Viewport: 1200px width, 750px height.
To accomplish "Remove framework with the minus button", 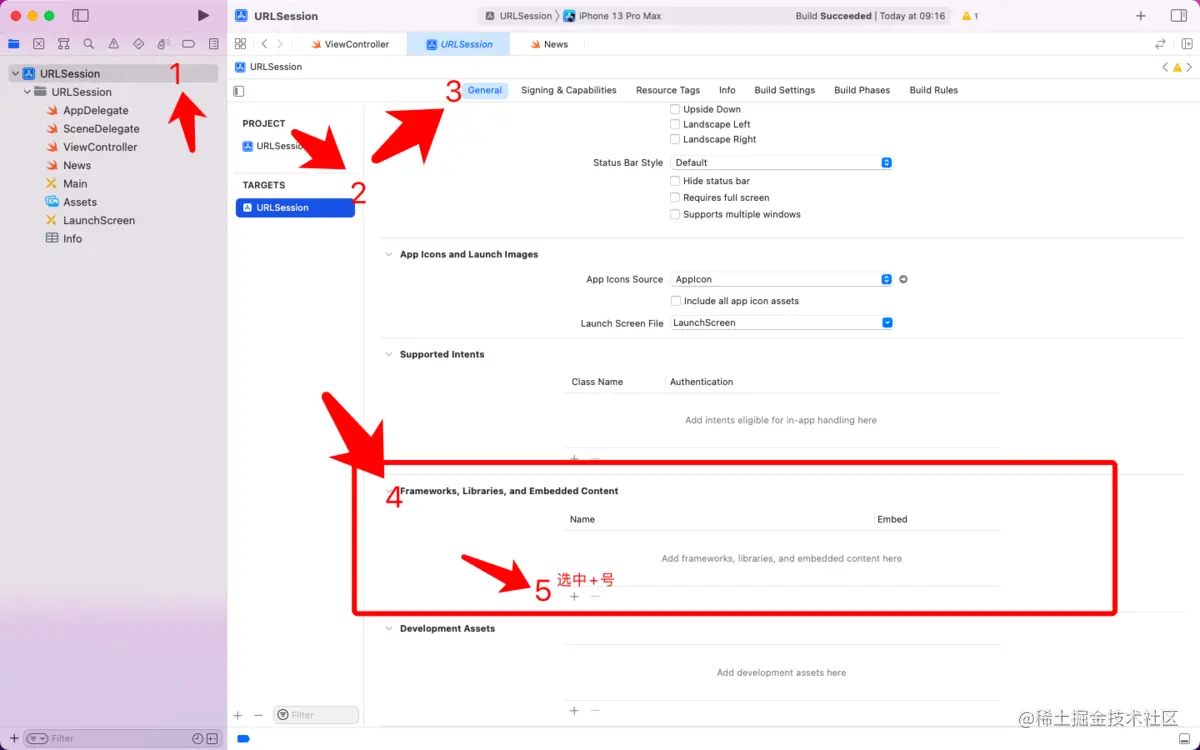I will coord(595,596).
